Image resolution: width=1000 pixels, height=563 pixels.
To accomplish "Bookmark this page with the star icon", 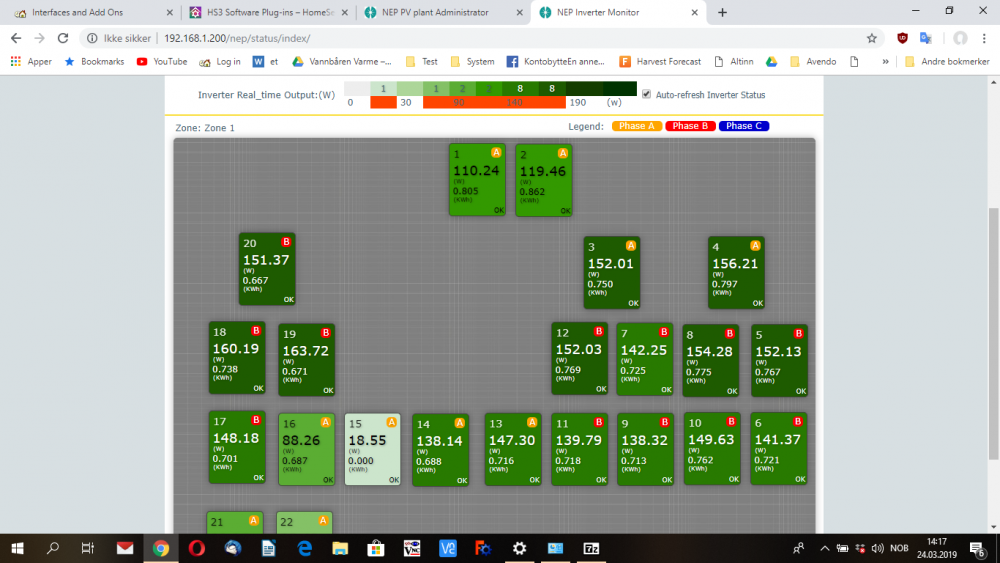I will pos(871,38).
